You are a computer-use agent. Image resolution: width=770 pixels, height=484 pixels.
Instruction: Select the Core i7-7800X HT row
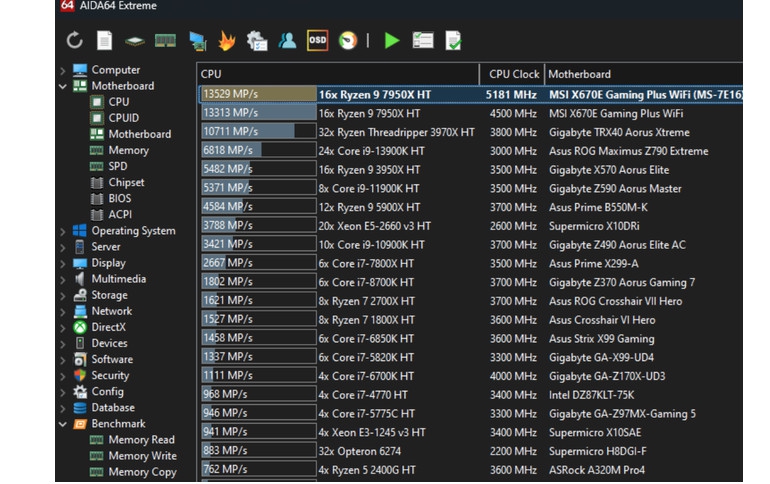[470, 264]
